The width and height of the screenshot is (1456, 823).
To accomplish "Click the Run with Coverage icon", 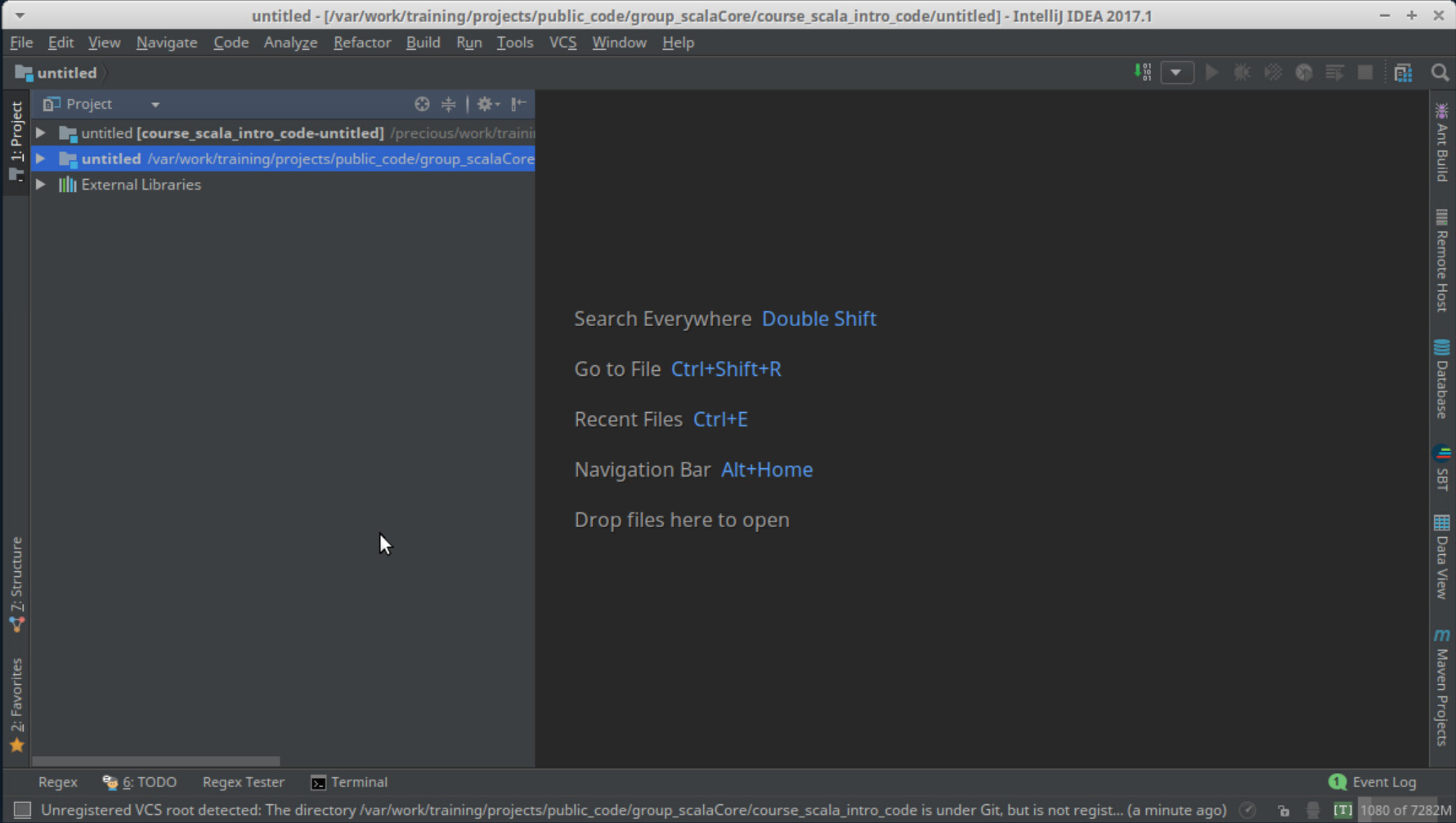I will point(1273,73).
